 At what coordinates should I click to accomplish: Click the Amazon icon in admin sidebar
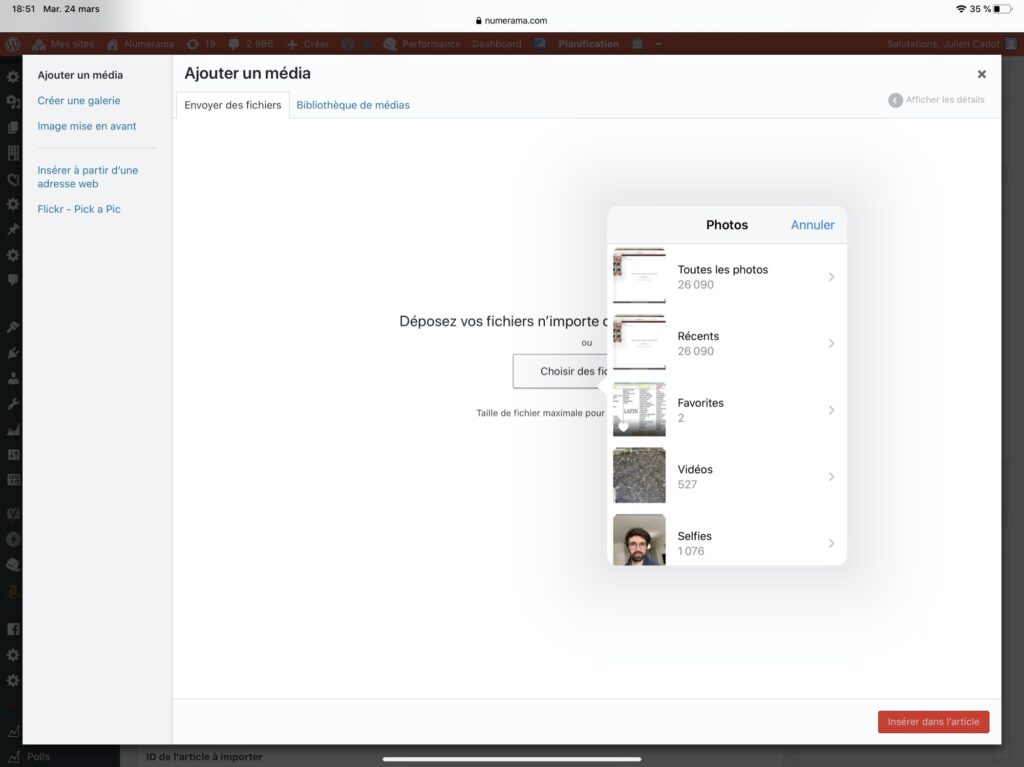coord(12,591)
